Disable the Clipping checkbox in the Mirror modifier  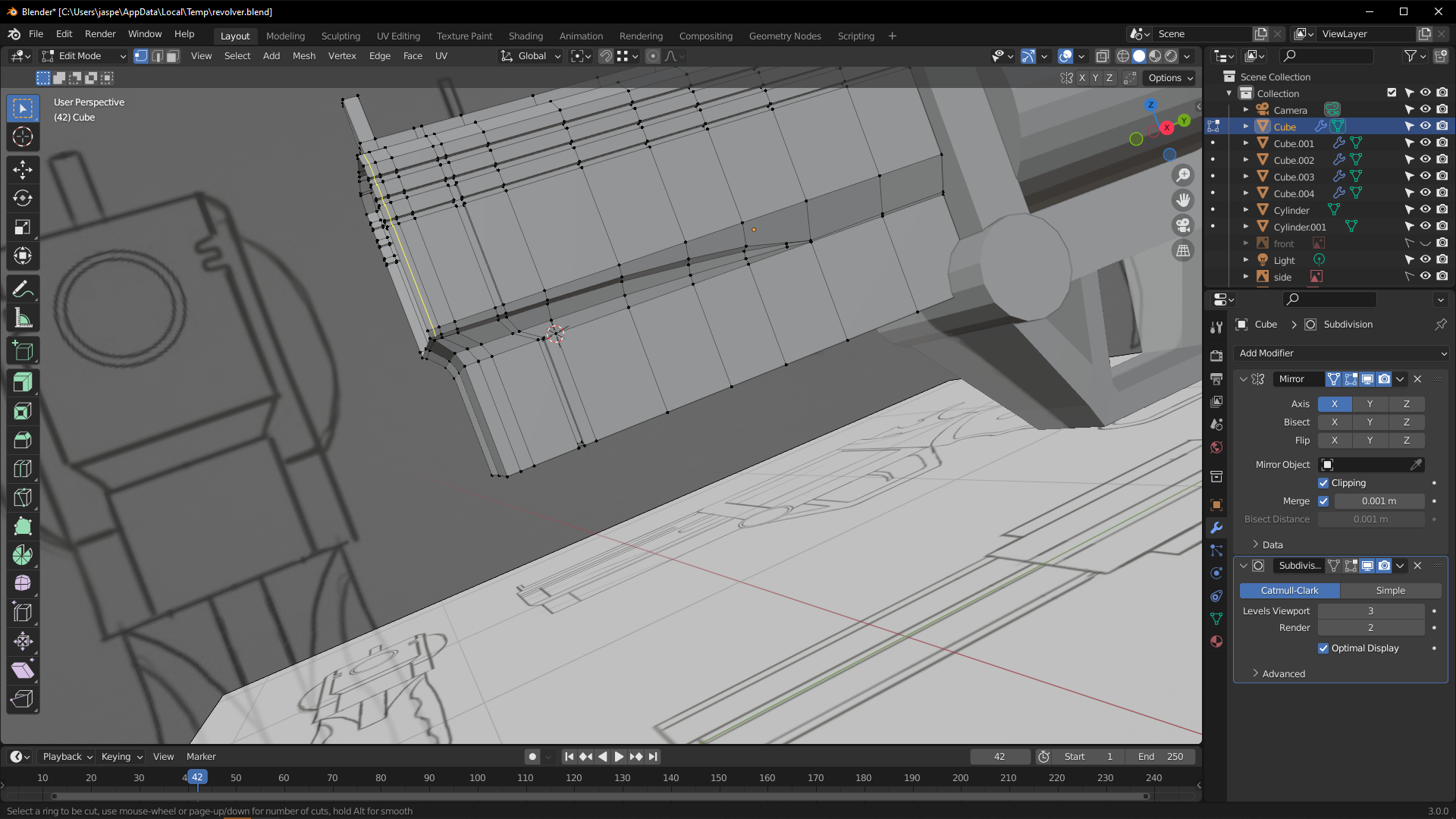click(1324, 483)
